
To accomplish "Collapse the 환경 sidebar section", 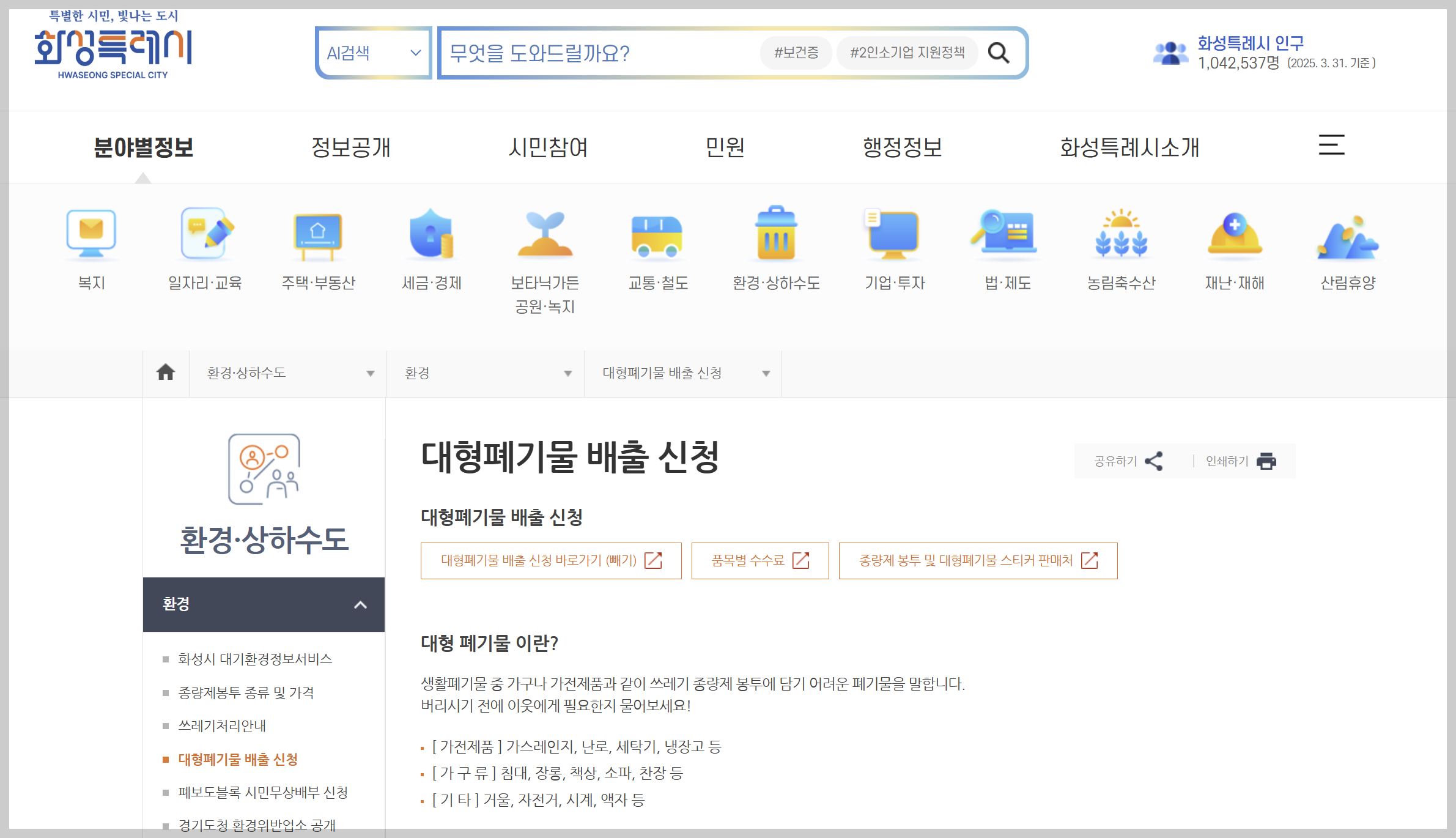I will click(x=360, y=604).
